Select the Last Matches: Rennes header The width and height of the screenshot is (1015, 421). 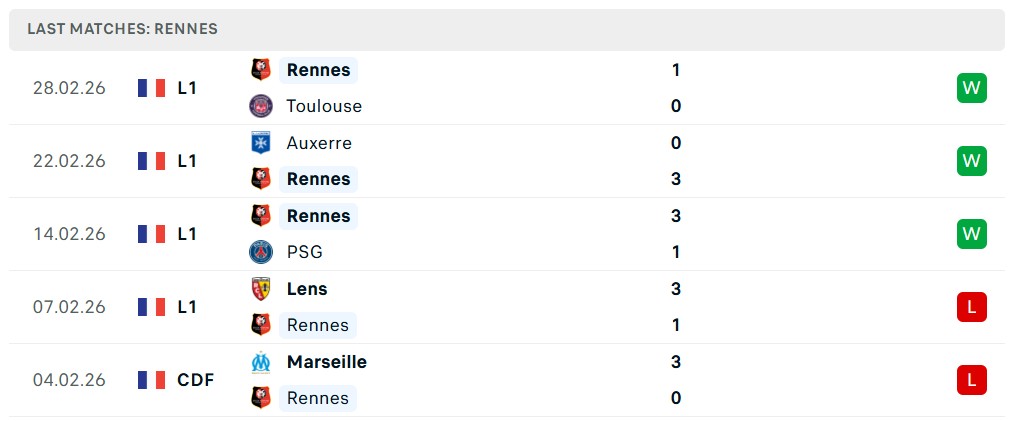tap(122, 29)
